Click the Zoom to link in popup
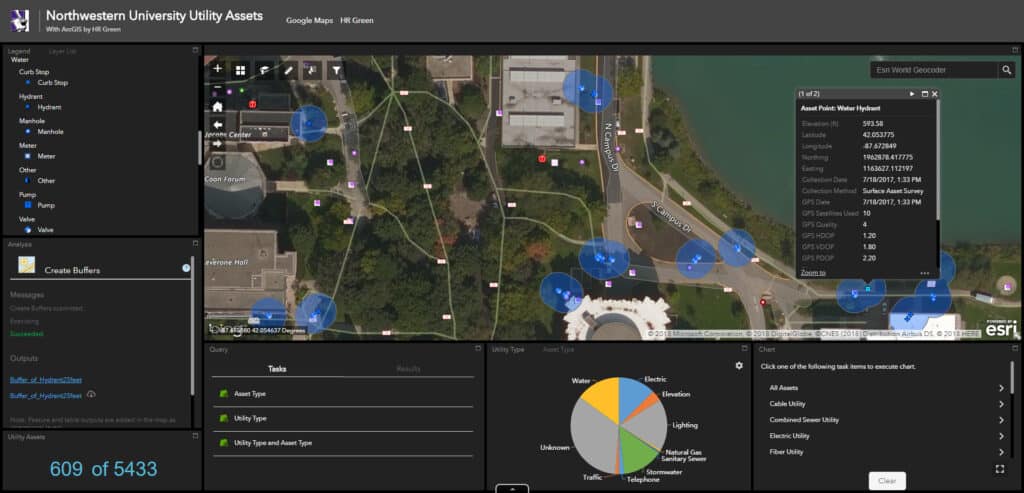This screenshot has height=493, width=1024. tap(813, 272)
